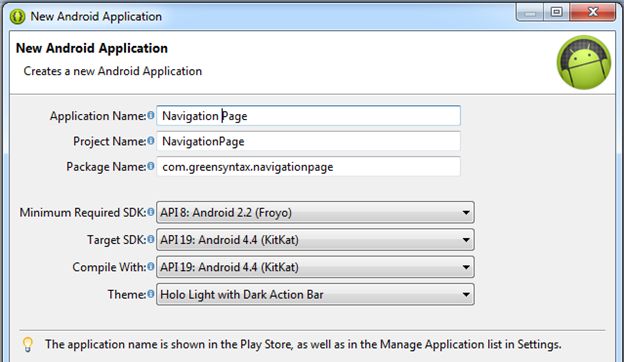
Task: Click the bold 'New Android Application' heading
Action: (x=92, y=48)
